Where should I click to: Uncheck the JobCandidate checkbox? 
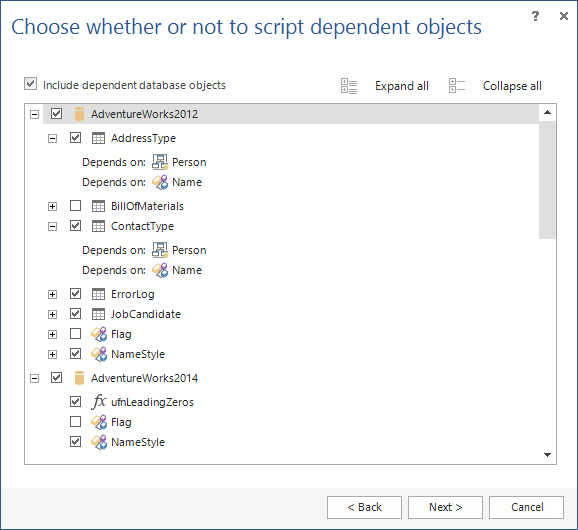click(76, 314)
